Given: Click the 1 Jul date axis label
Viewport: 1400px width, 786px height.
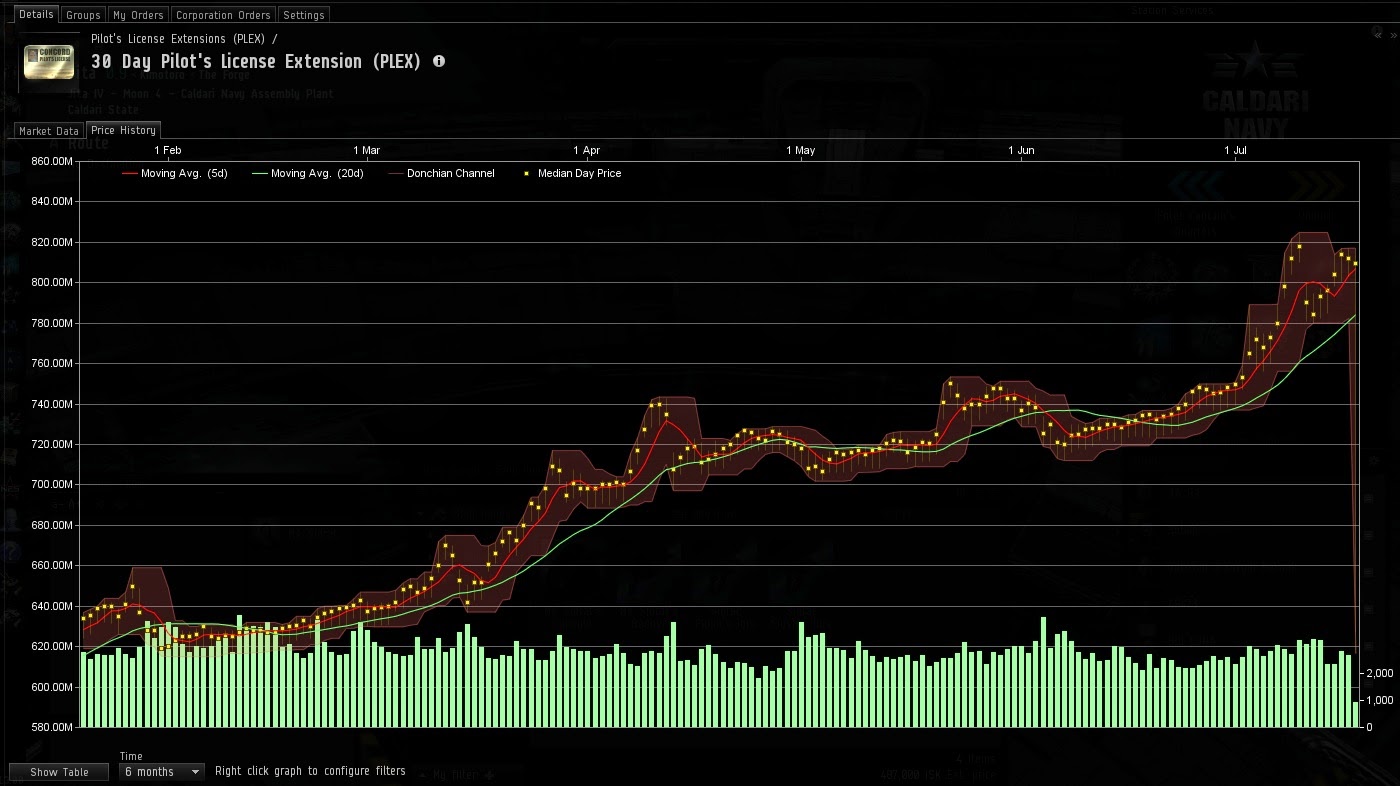Looking at the screenshot, I should (x=1236, y=150).
